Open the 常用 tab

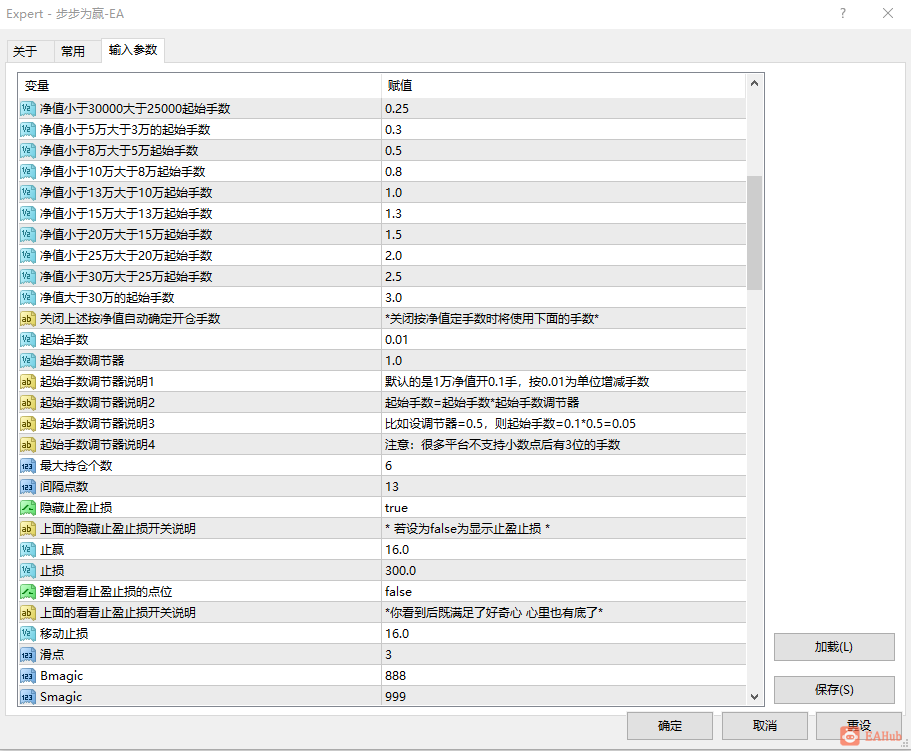click(73, 52)
